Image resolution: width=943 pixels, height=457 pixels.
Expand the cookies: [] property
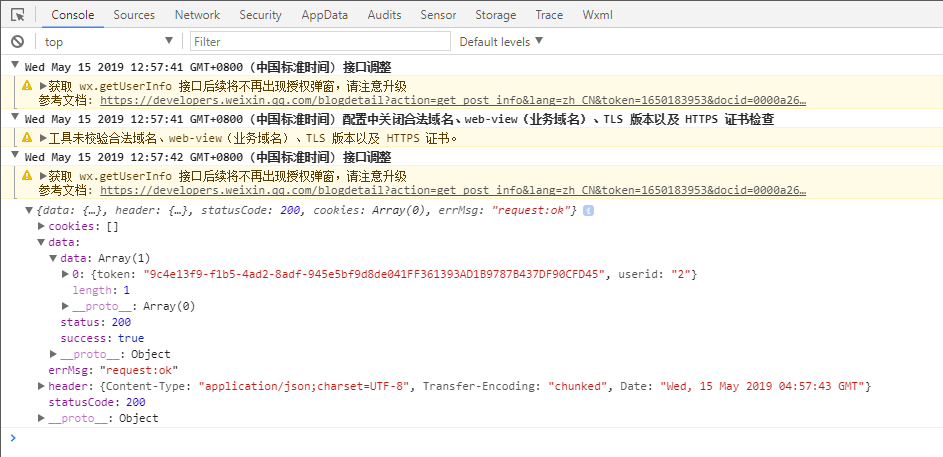41,227
